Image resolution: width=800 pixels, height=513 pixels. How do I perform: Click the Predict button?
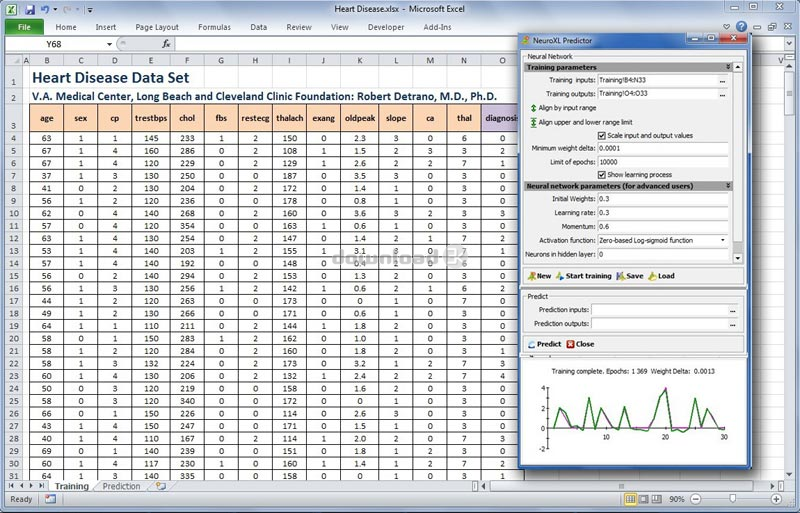click(544, 345)
